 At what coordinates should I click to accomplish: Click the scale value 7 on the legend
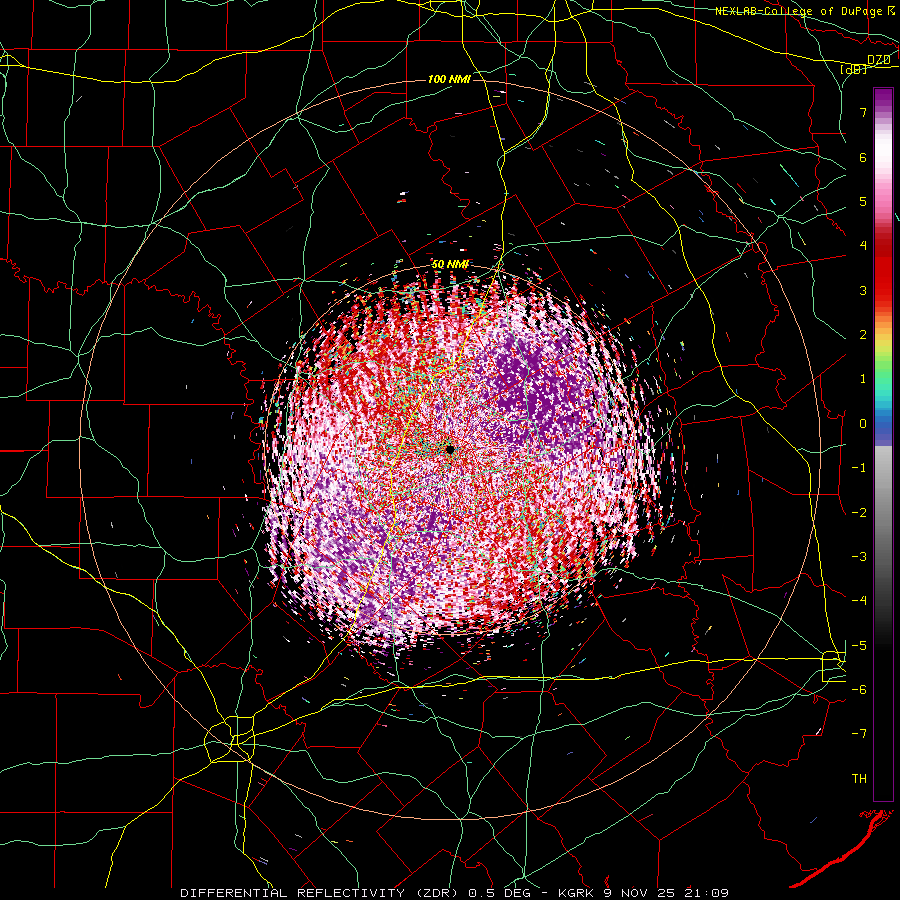[x=863, y=112]
